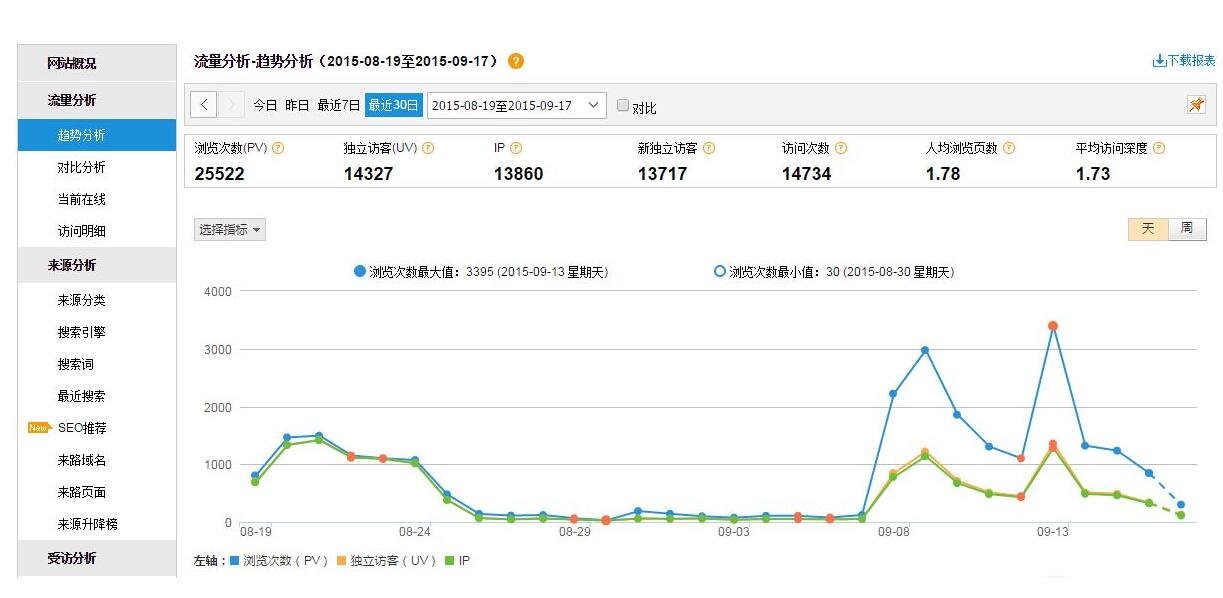This screenshot has width=1223, height=598.
Task: Open the 下载报表 download report link
Action: pyautogui.click(x=1183, y=60)
